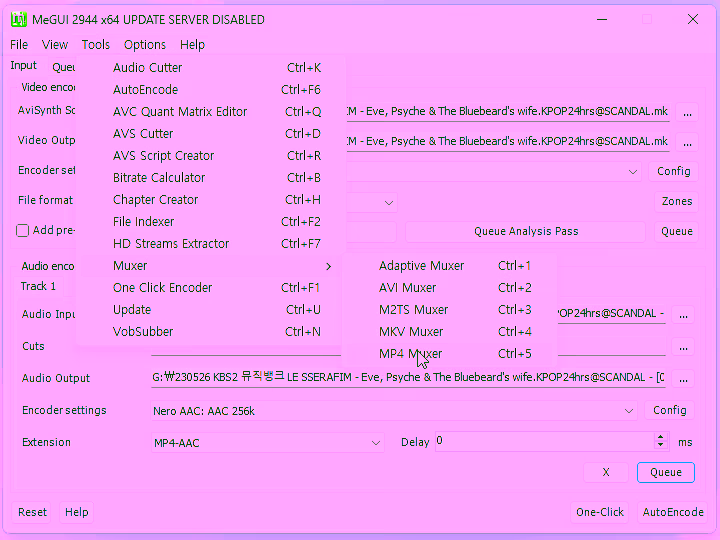Viewport: 720px width, 540px height.
Task: Expand the Muxer submenu
Action: (x=208, y=266)
